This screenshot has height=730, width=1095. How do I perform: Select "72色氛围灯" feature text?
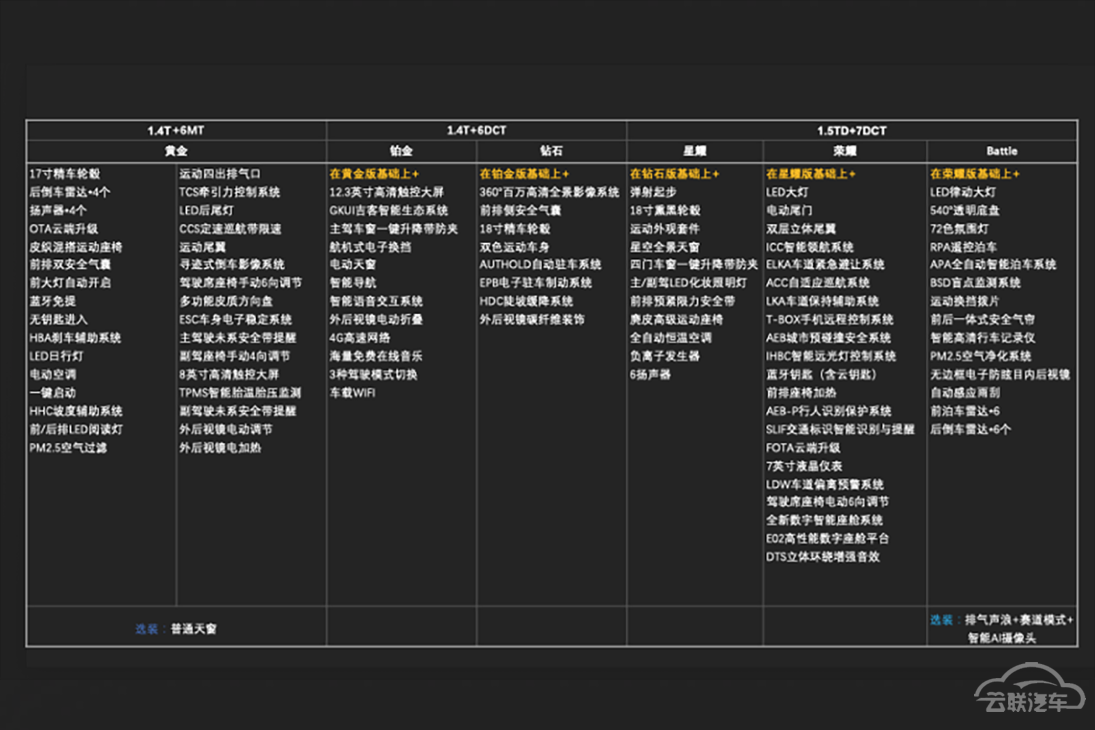coord(959,229)
